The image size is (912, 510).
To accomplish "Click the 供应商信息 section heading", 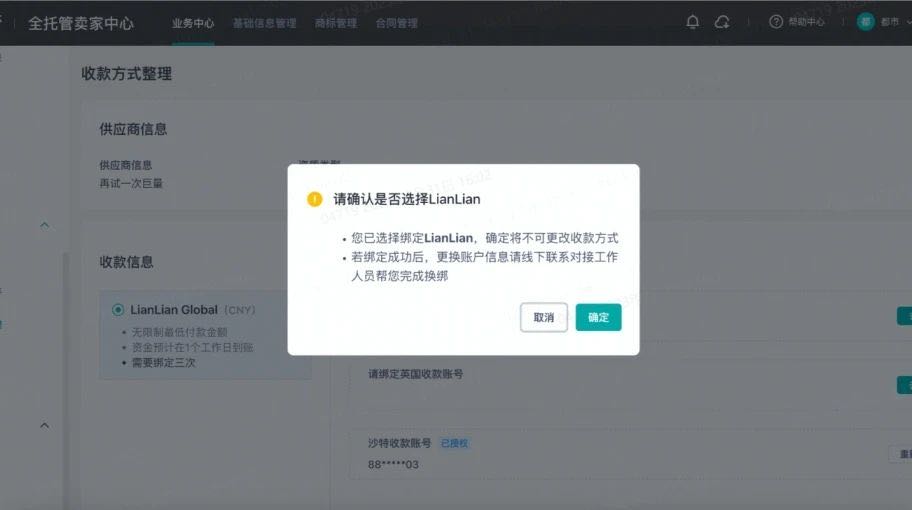I will point(133,129).
